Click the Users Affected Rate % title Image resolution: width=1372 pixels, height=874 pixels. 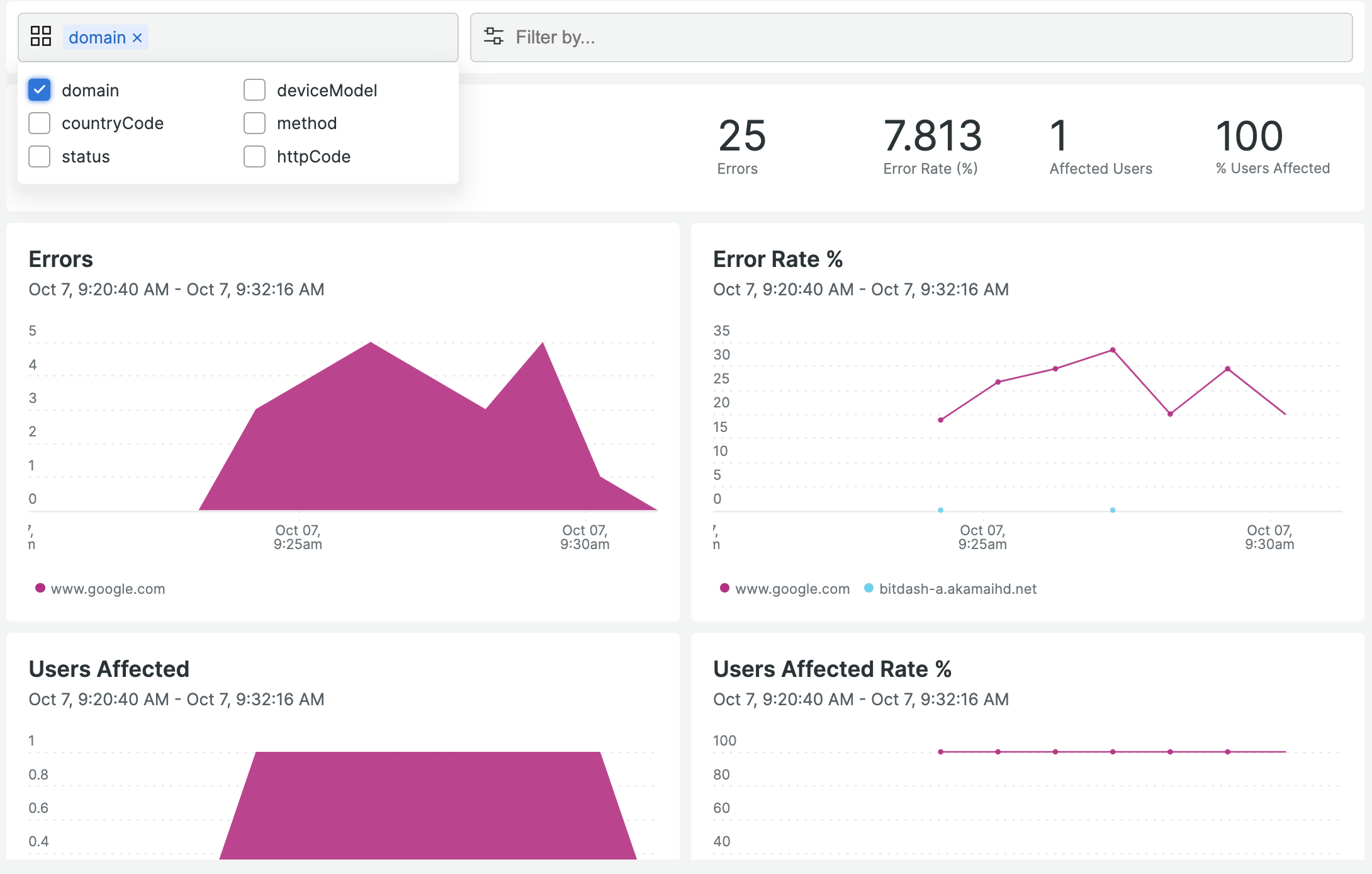(832, 669)
